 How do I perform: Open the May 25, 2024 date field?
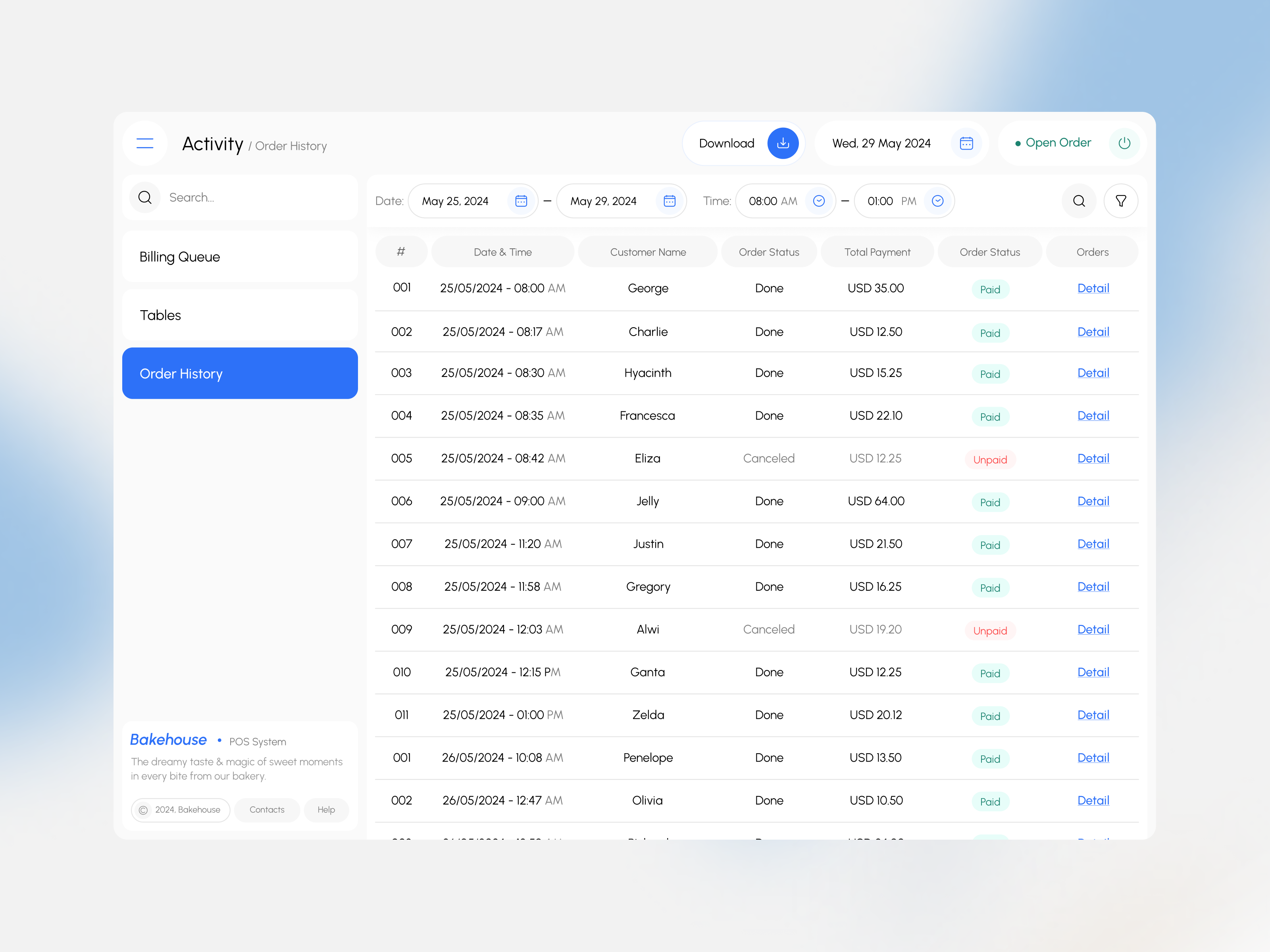(455, 201)
